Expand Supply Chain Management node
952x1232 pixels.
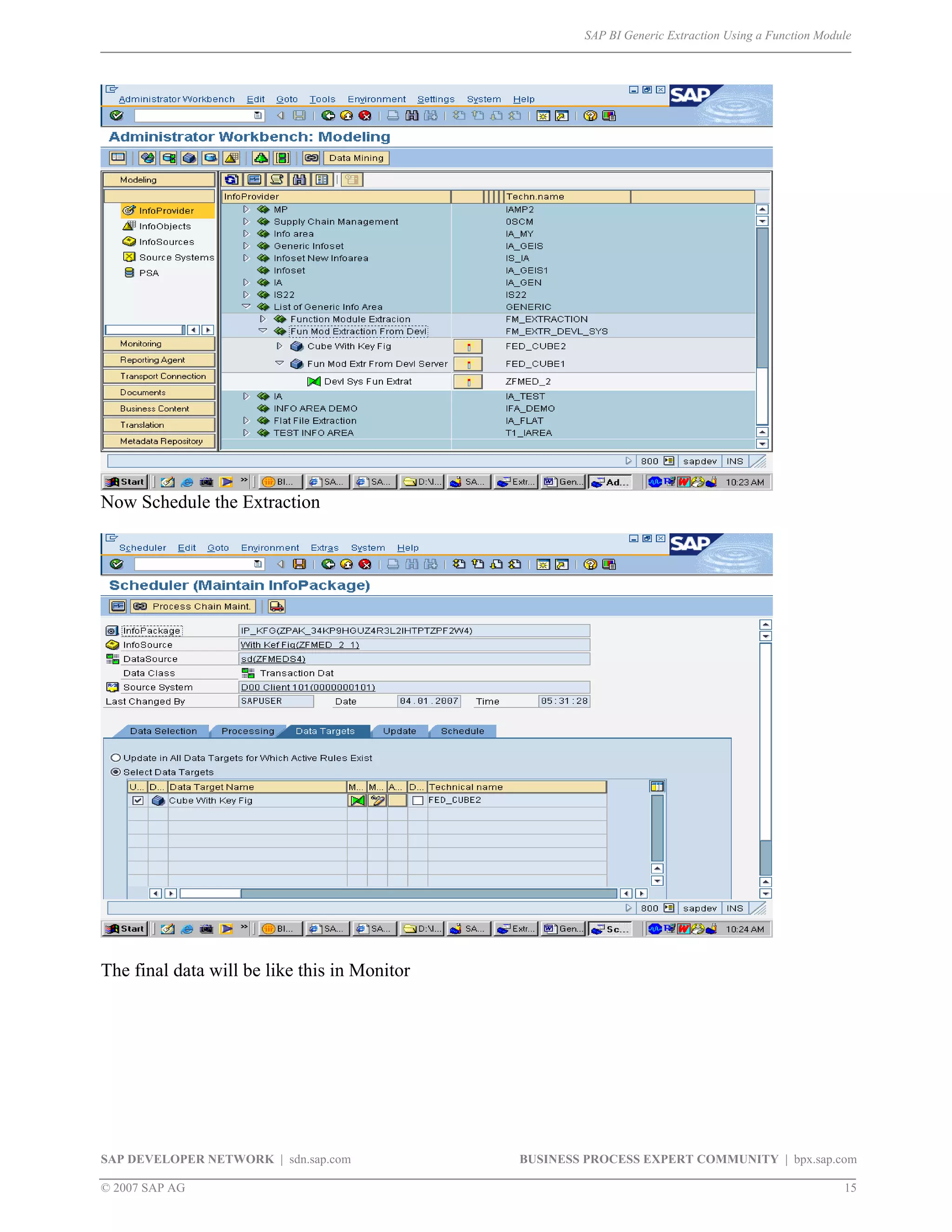click(x=246, y=222)
